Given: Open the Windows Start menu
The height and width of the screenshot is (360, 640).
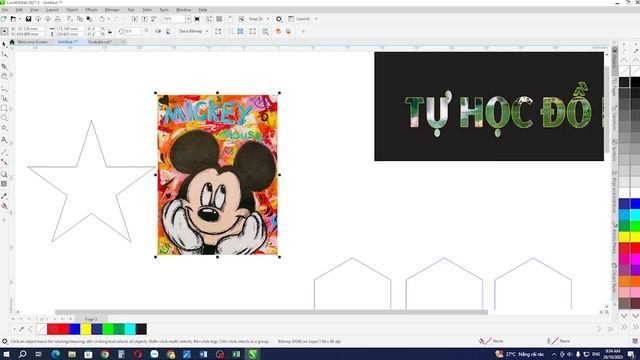Looking at the screenshot, I should (x=6, y=354).
